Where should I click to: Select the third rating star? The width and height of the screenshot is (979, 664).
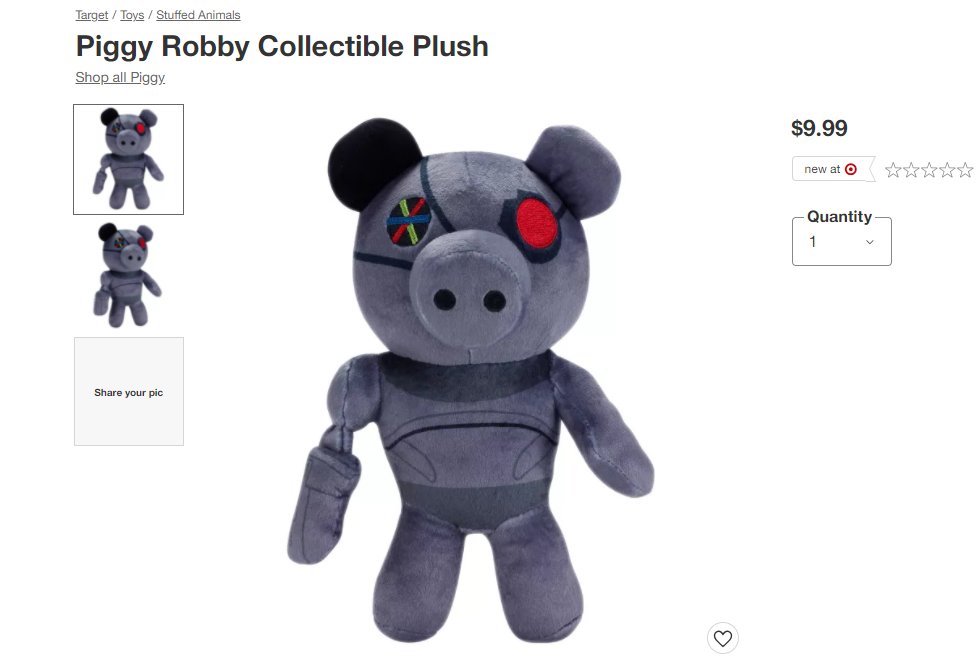click(929, 170)
